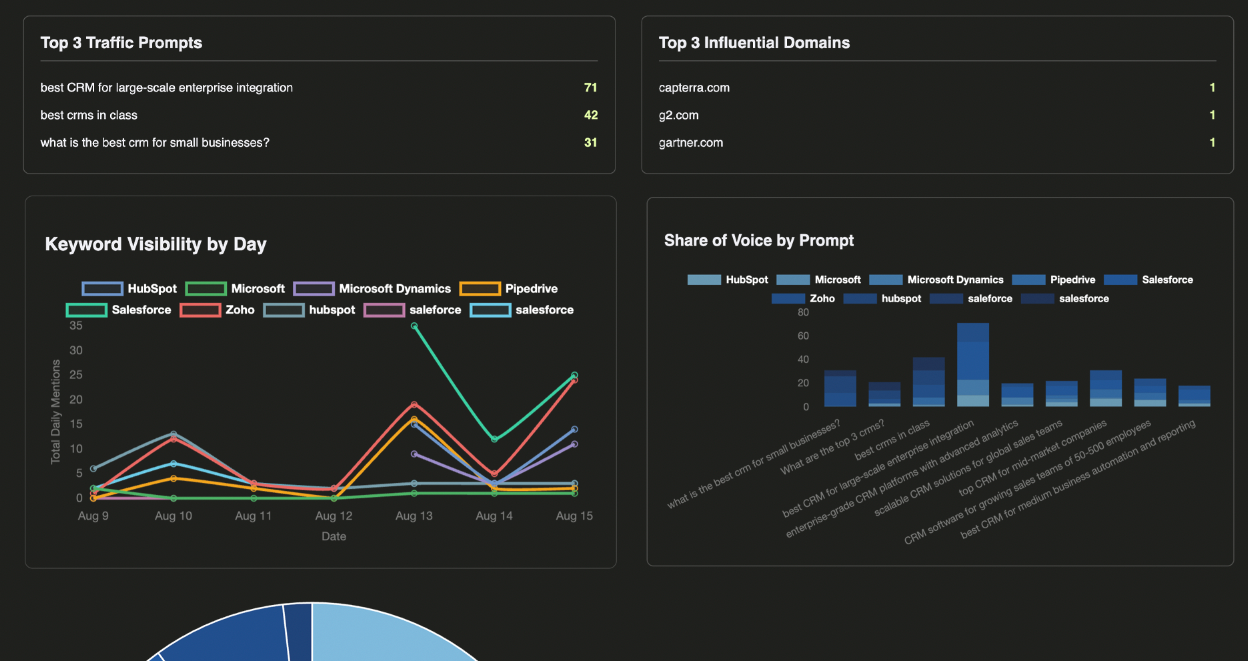Toggle Zoho series in Keyword Visibility legend

pos(218,310)
